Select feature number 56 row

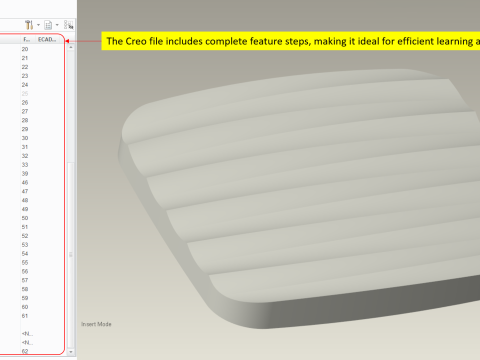coord(25,271)
